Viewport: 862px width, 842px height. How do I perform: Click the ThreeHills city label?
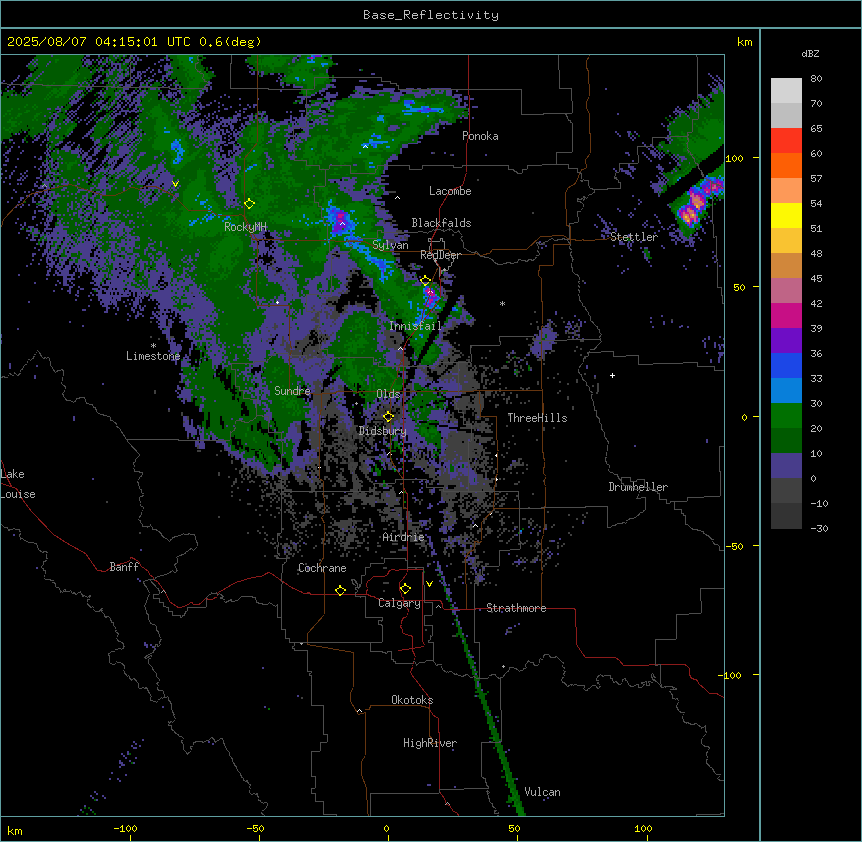coord(537,418)
